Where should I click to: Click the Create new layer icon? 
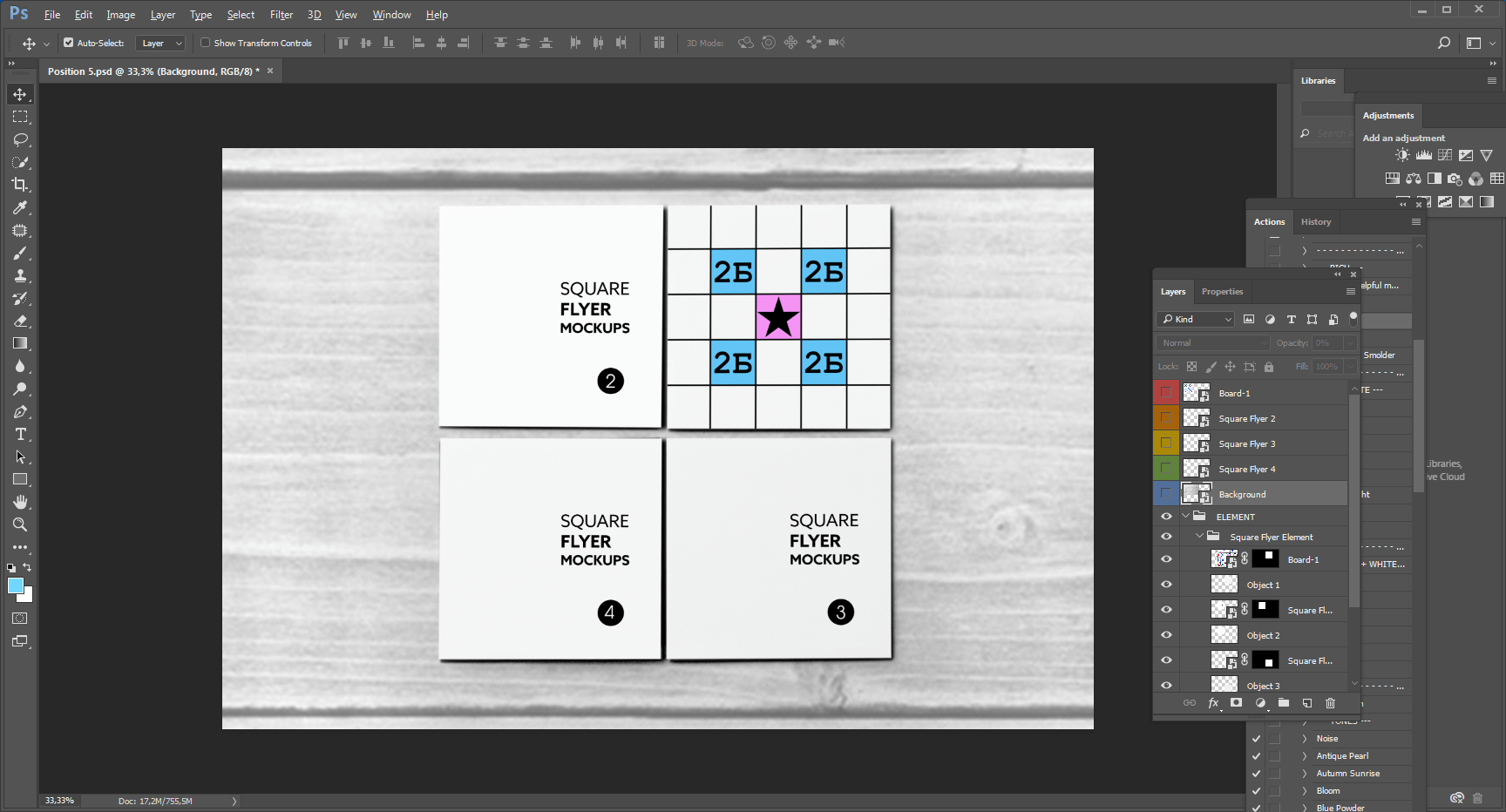point(1306,703)
